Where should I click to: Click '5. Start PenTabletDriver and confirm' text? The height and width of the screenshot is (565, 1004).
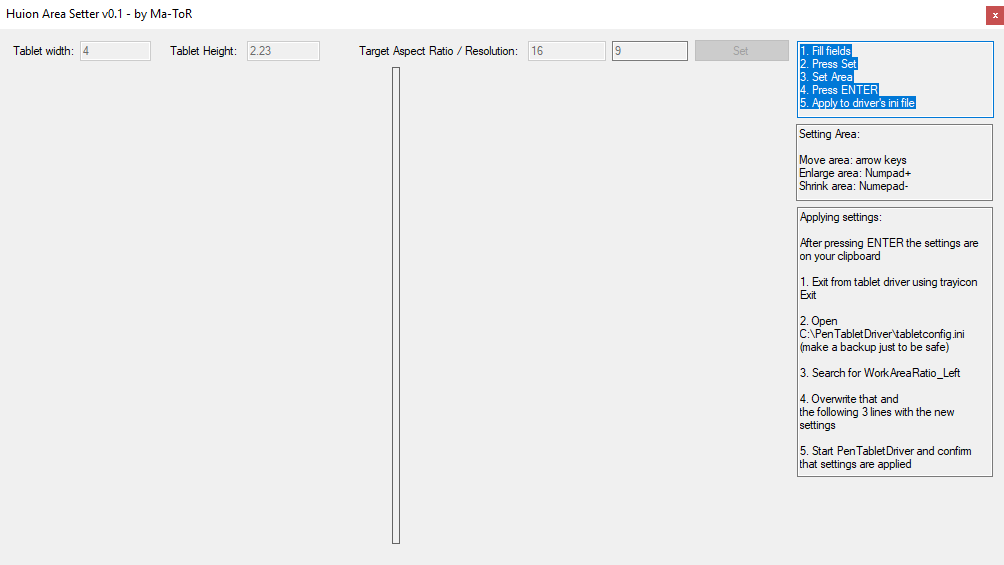coord(886,451)
